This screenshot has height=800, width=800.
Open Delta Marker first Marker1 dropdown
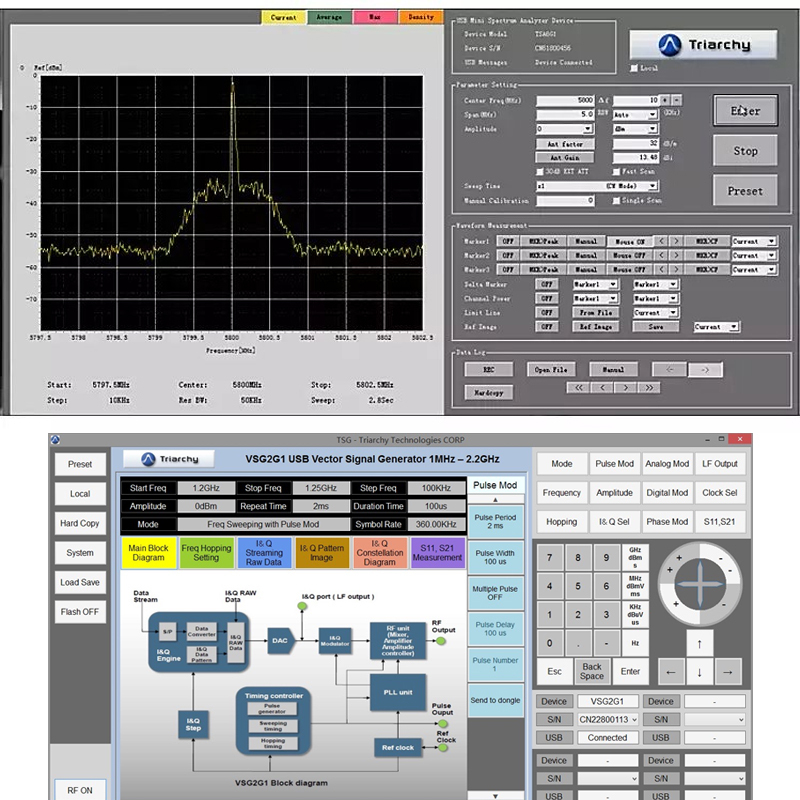[613, 284]
